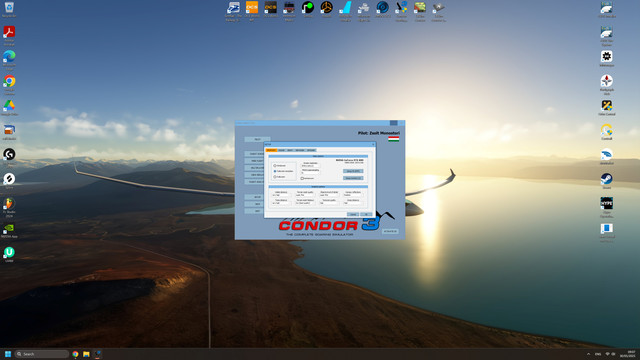This screenshot has height=360, width=640.
Task: Select Fullscreen radio button
Action: pos(275,177)
